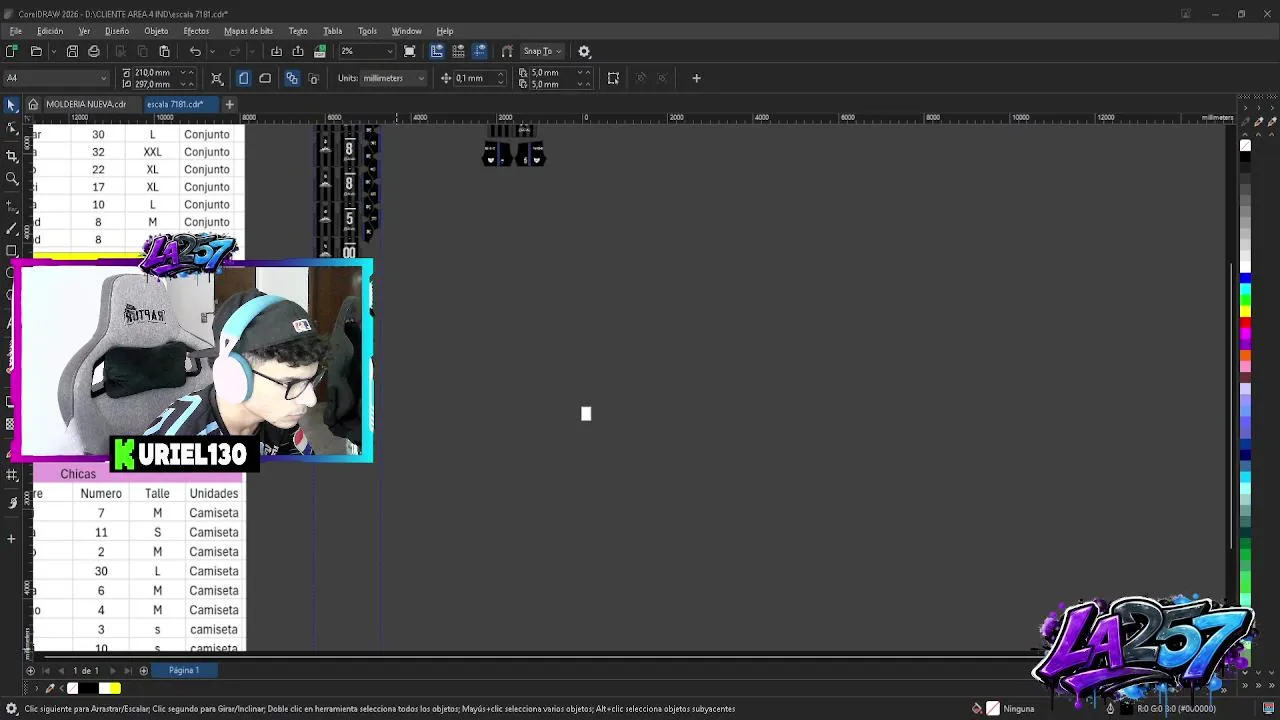
Task: Click the full-screen preview icon
Action: [410, 51]
